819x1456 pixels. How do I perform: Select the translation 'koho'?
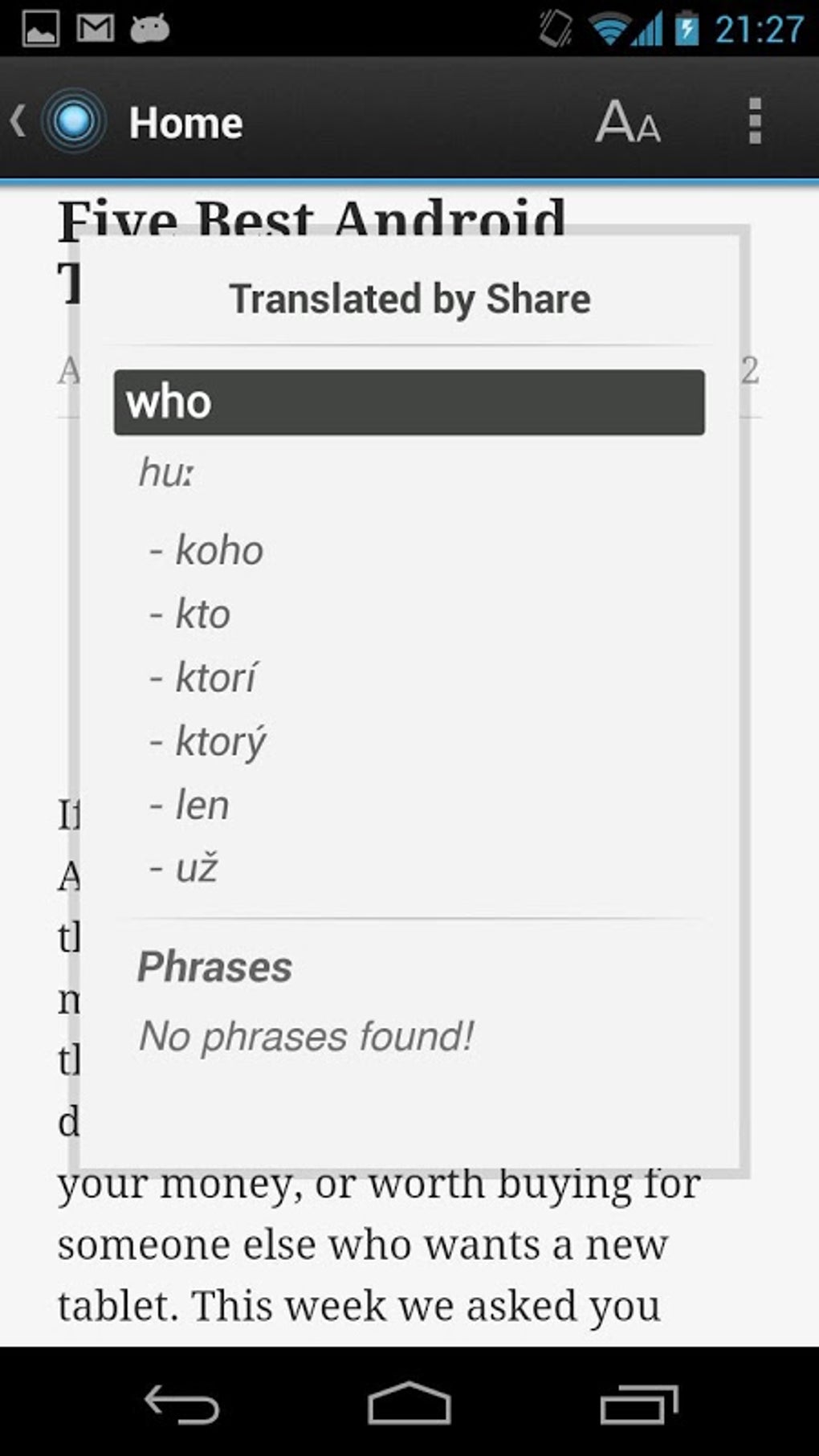click(218, 551)
